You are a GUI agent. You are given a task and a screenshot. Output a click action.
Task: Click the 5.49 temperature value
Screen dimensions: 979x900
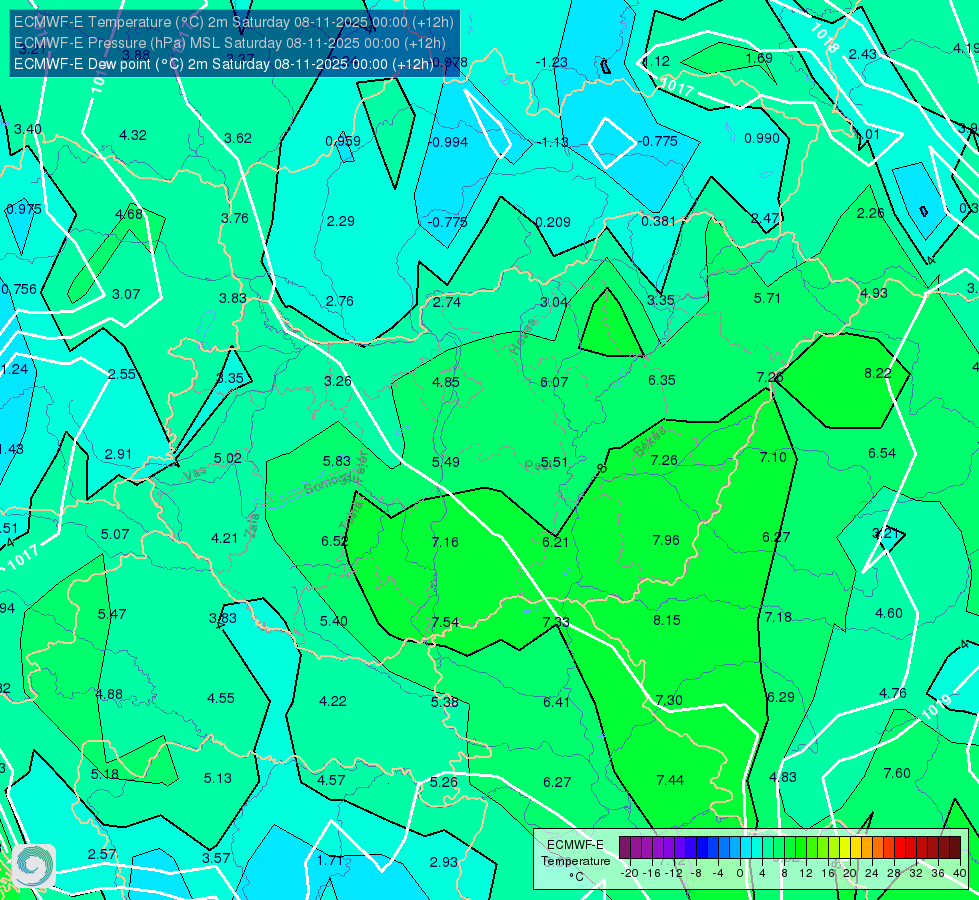[x=446, y=462]
